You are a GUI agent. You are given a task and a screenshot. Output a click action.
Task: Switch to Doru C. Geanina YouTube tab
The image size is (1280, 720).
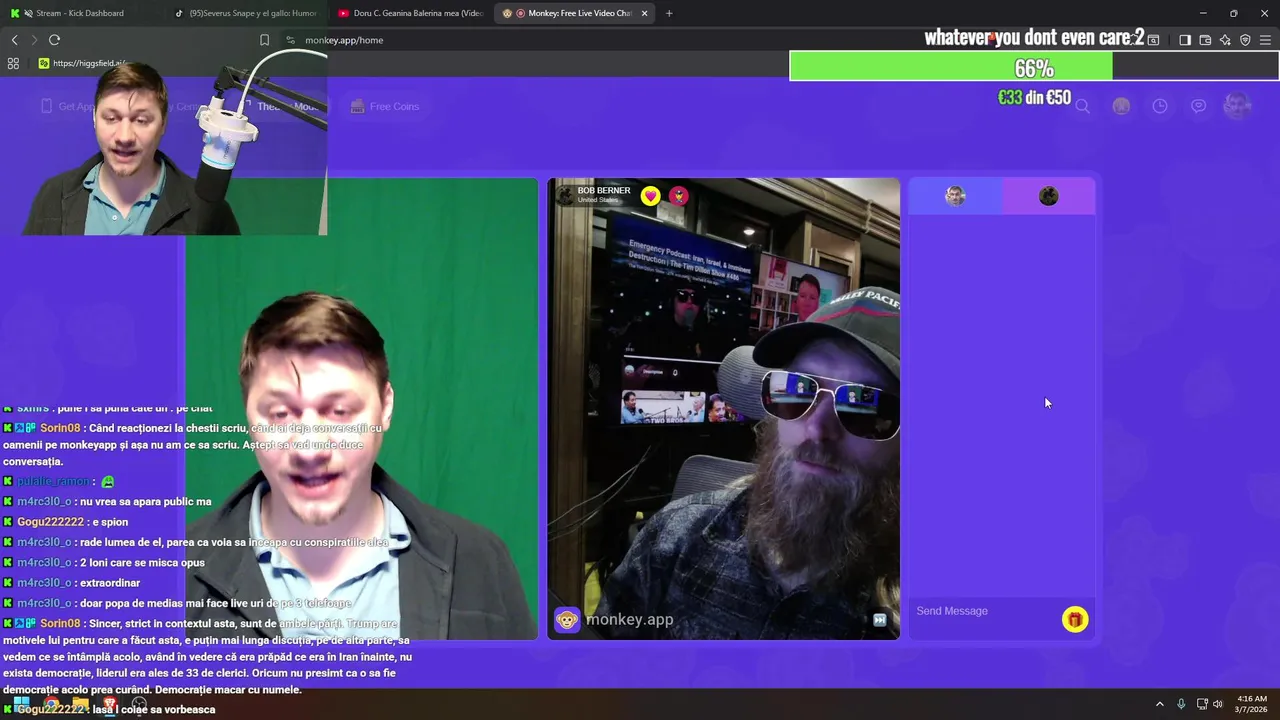pos(410,13)
